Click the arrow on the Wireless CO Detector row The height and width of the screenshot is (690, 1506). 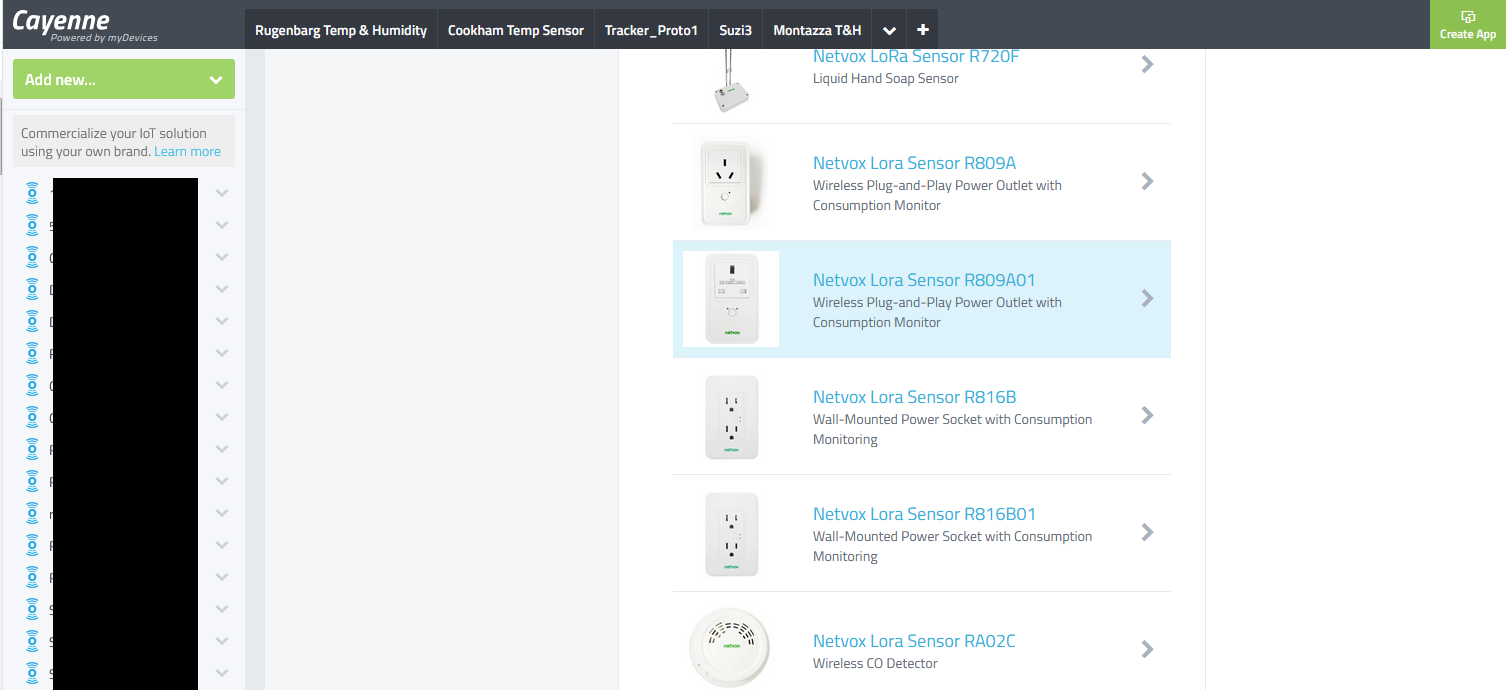click(x=1147, y=648)
